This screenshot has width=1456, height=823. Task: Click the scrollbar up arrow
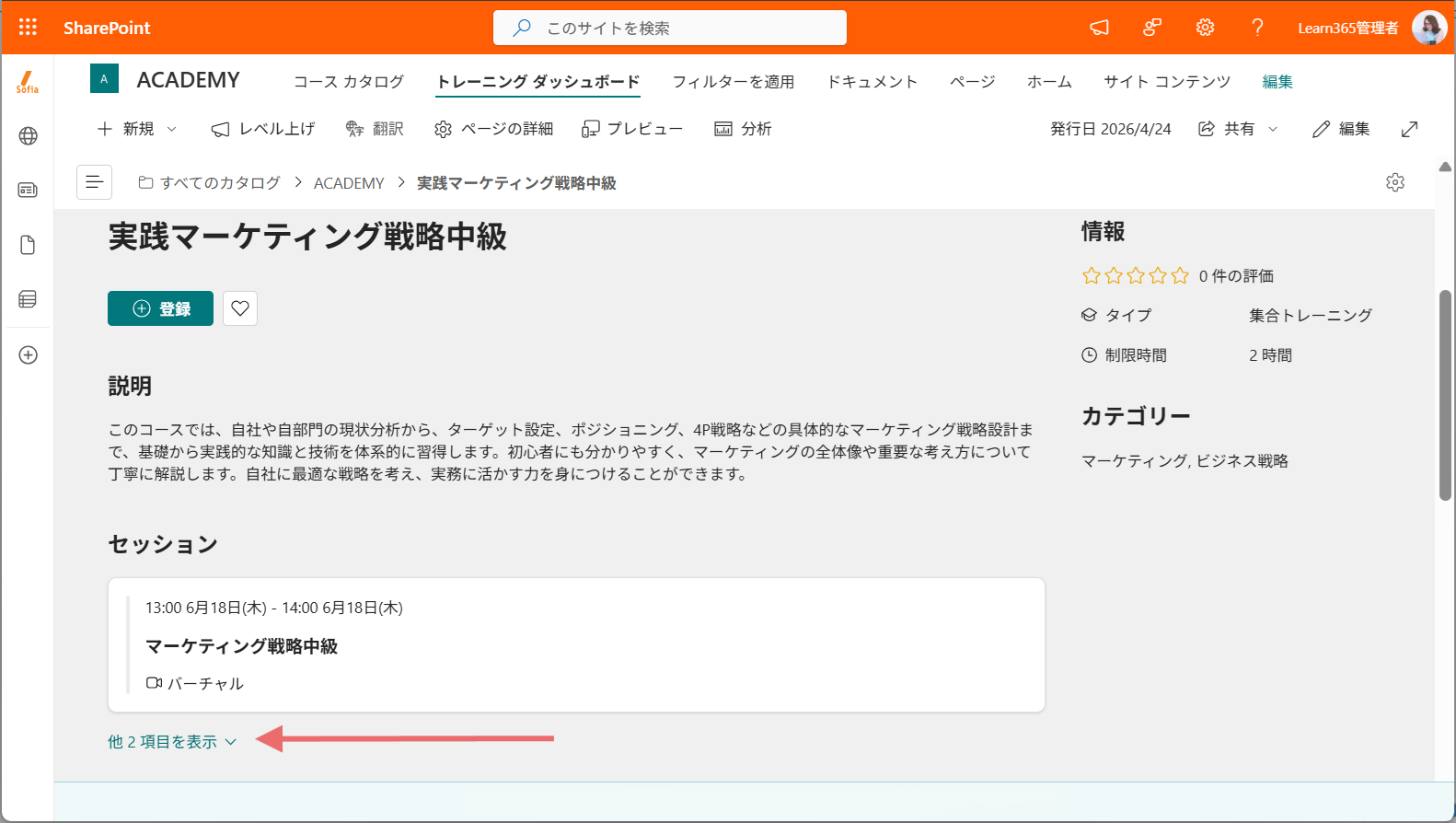tap(1445, 168)
